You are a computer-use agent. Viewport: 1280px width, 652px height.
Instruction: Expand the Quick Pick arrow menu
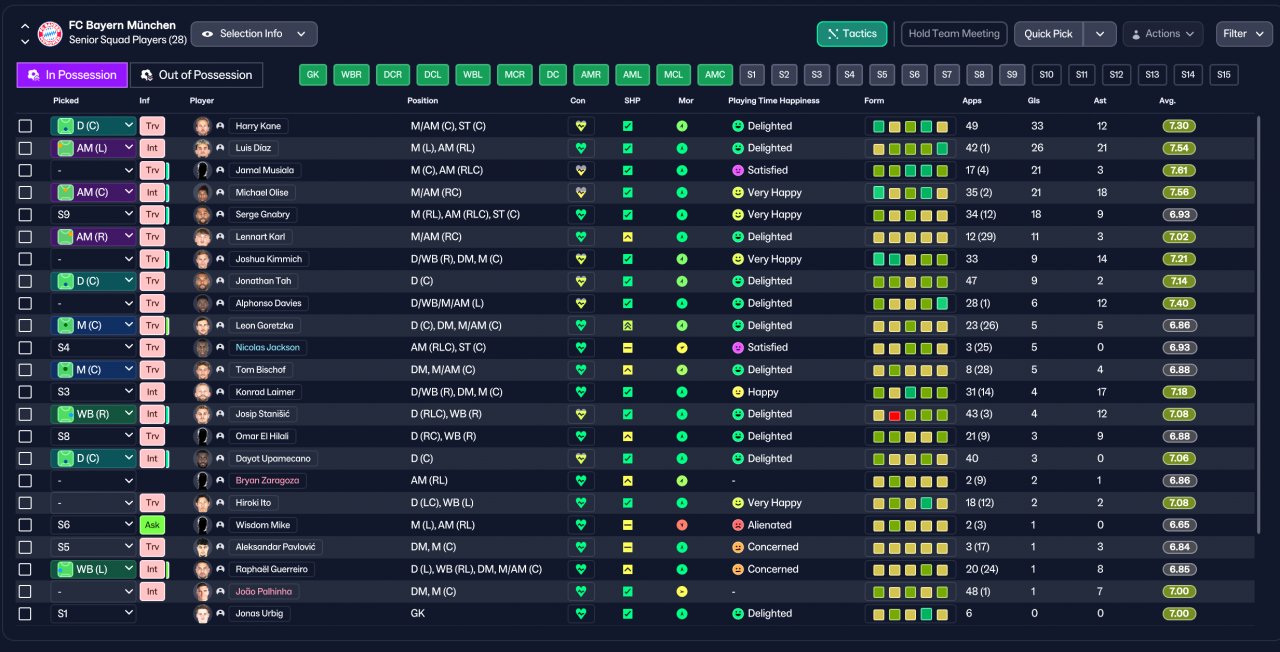pos(1100,34)
